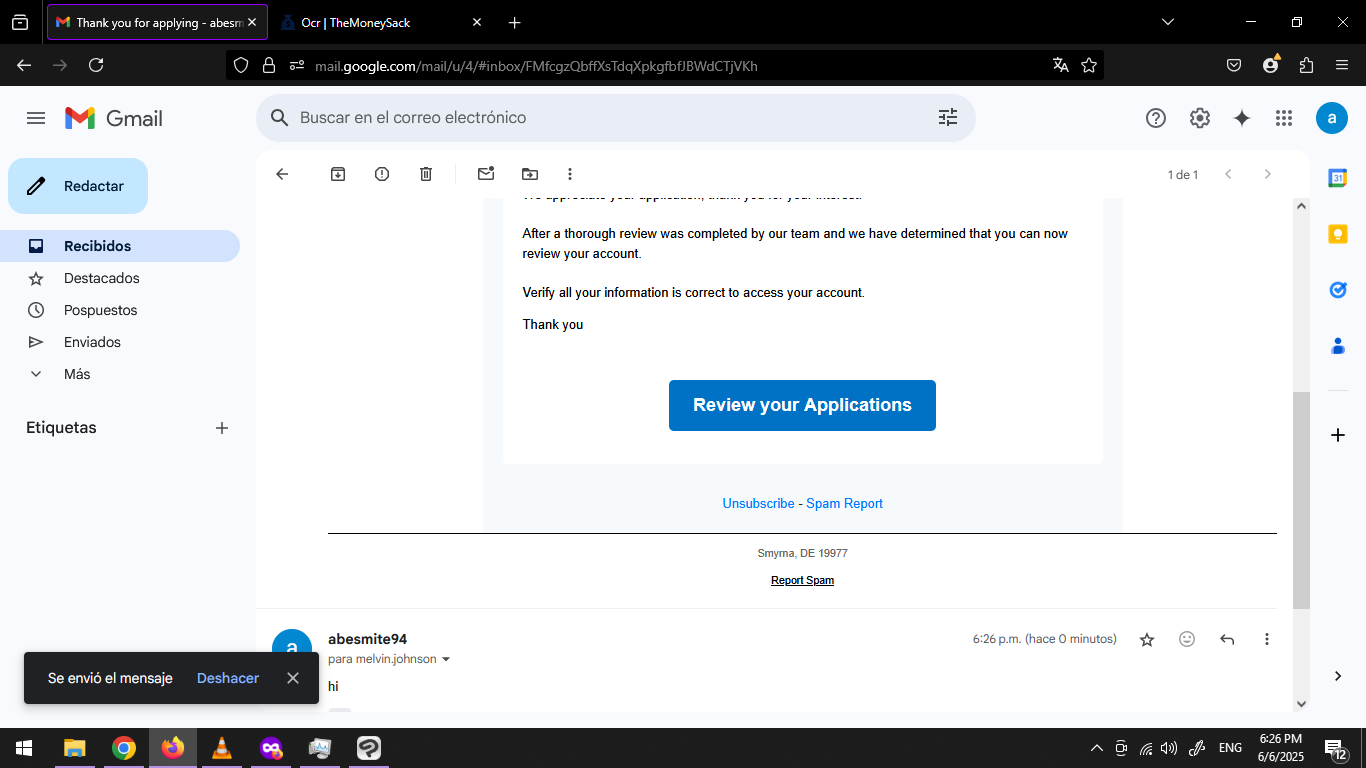Open Gmail settings gear
1366x768 pixels.
pos(1200,118)
